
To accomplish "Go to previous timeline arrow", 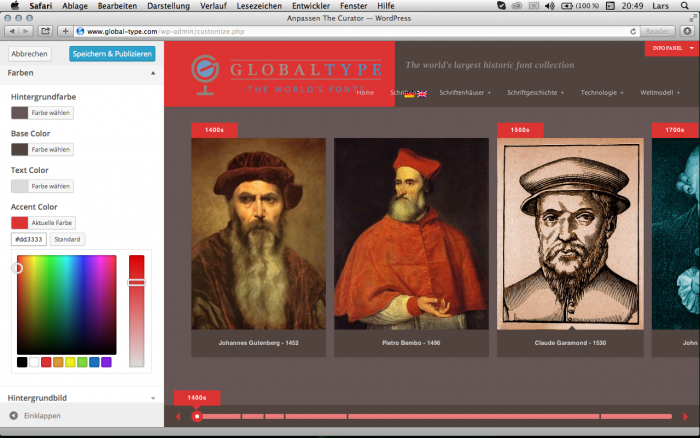I will (x=178, y=417).
